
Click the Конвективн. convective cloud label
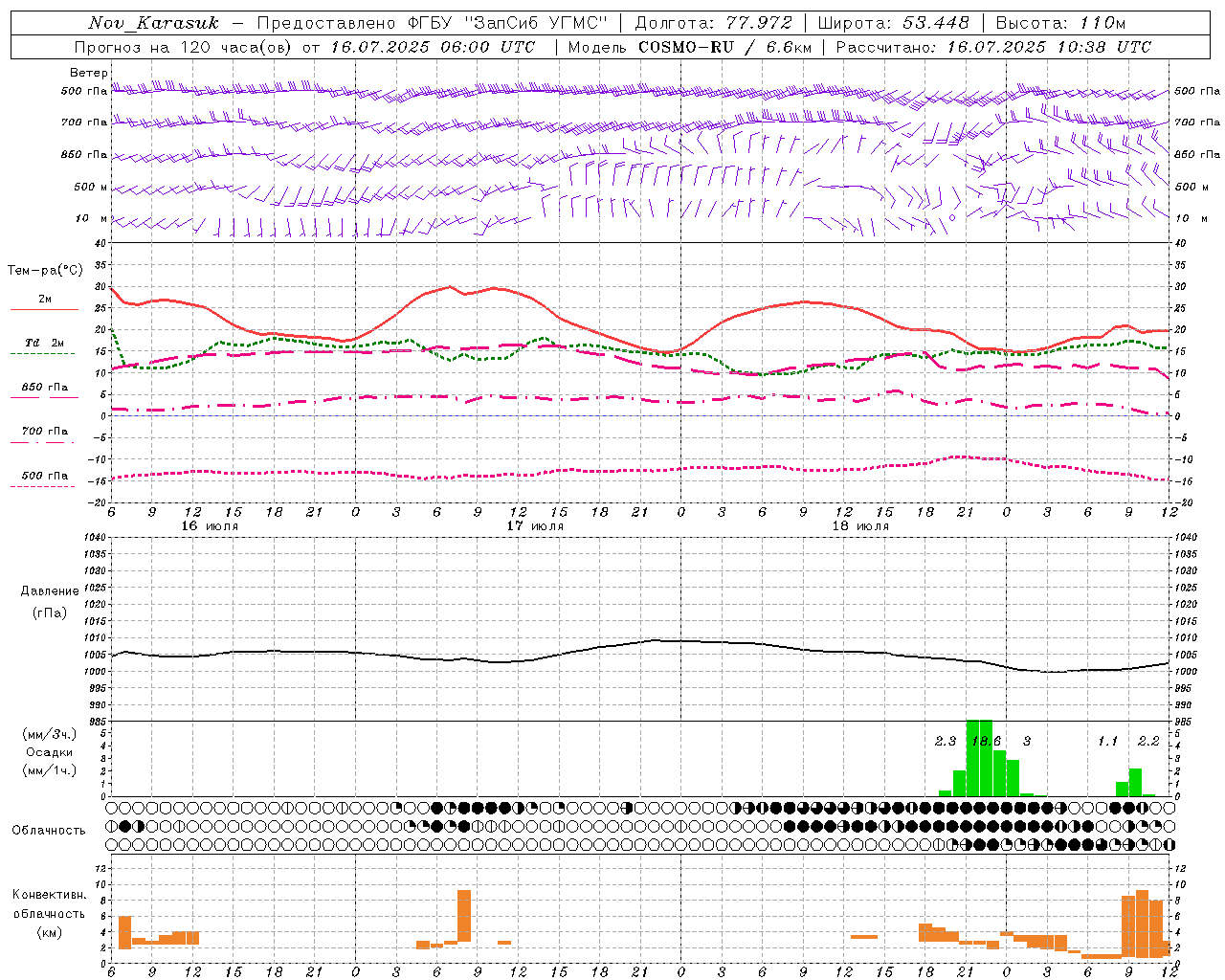point(50,895)
